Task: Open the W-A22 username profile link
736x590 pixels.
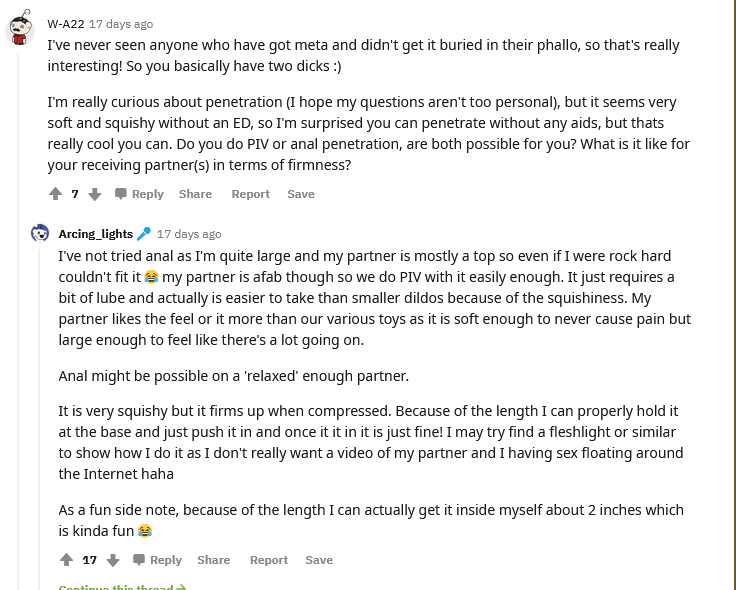Action: [x=65, y=23]
